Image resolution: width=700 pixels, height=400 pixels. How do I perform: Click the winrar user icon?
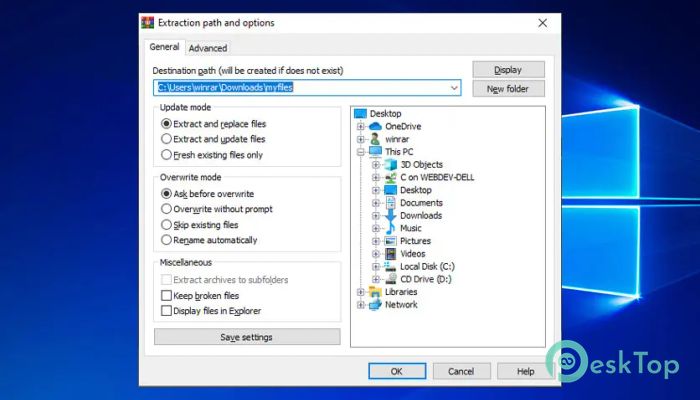point(375,139)
